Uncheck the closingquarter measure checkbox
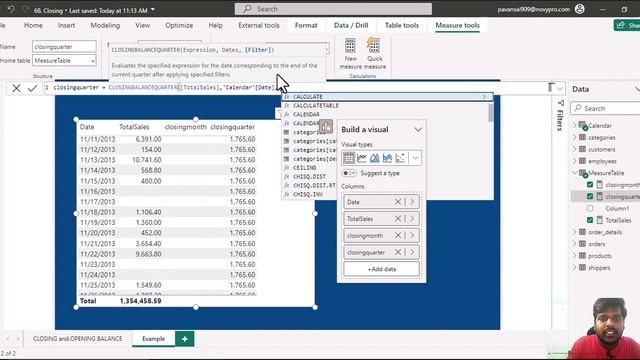The image size is (640, 360). coord(590,196)
